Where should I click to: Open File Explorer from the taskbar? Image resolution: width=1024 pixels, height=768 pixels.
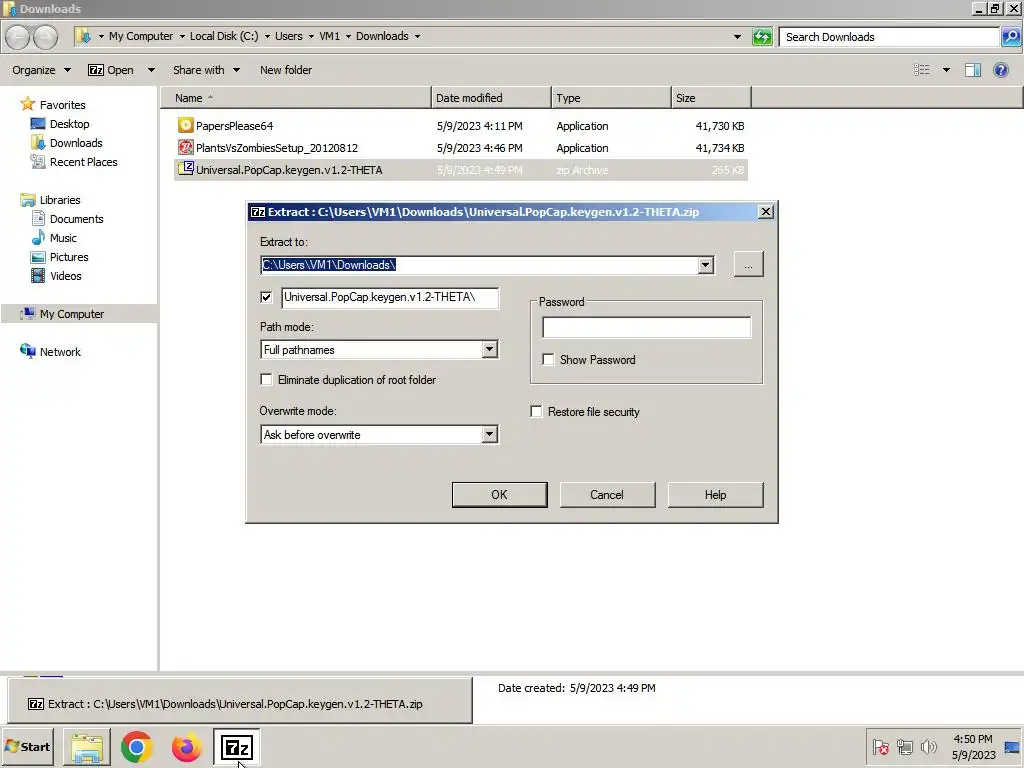tap(87, 747)
